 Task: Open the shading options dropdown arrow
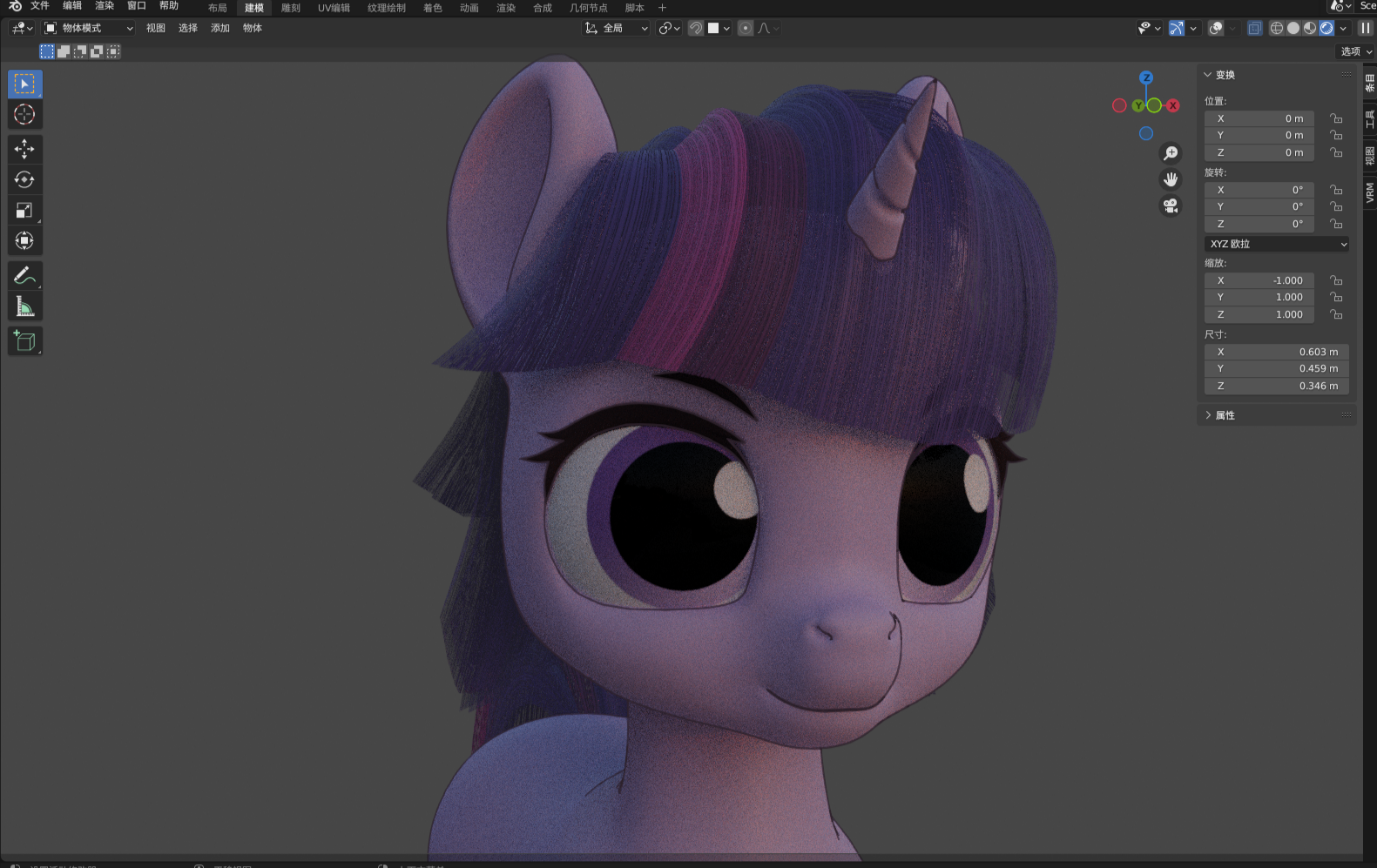coord(1344,28)
